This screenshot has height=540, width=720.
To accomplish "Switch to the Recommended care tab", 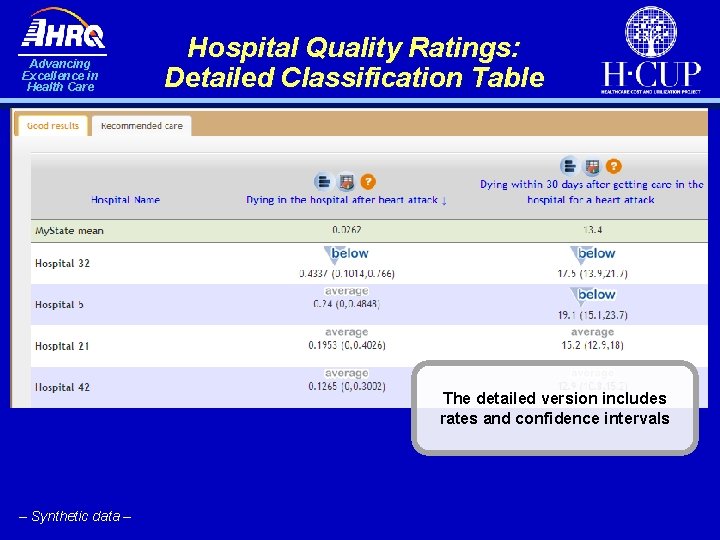I will point(141,125).
